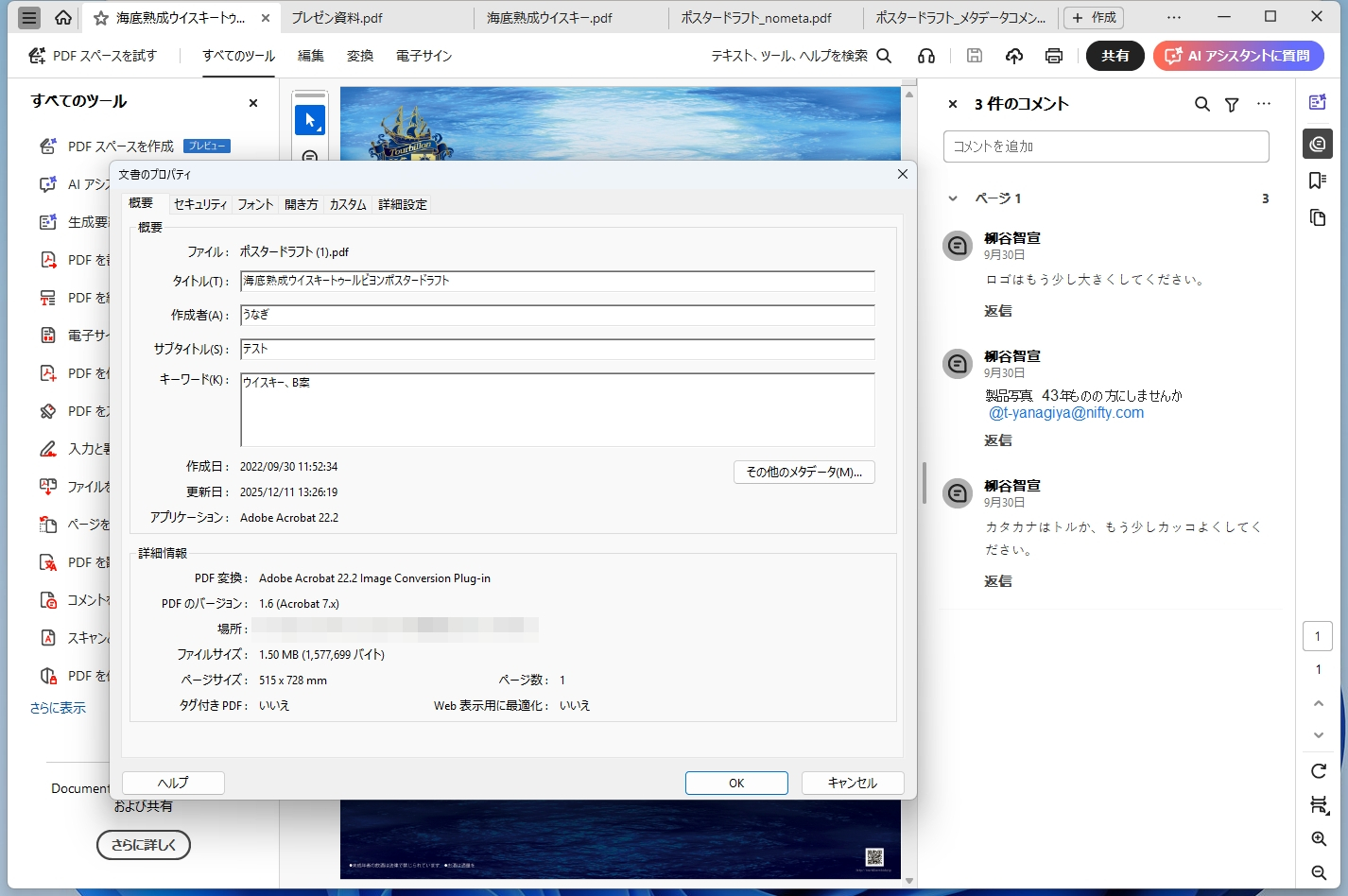The height and width of the screenshot is (896, 1348).
Task: Collapse the ページ 1 comment group
Action: [x=953, y=198]
